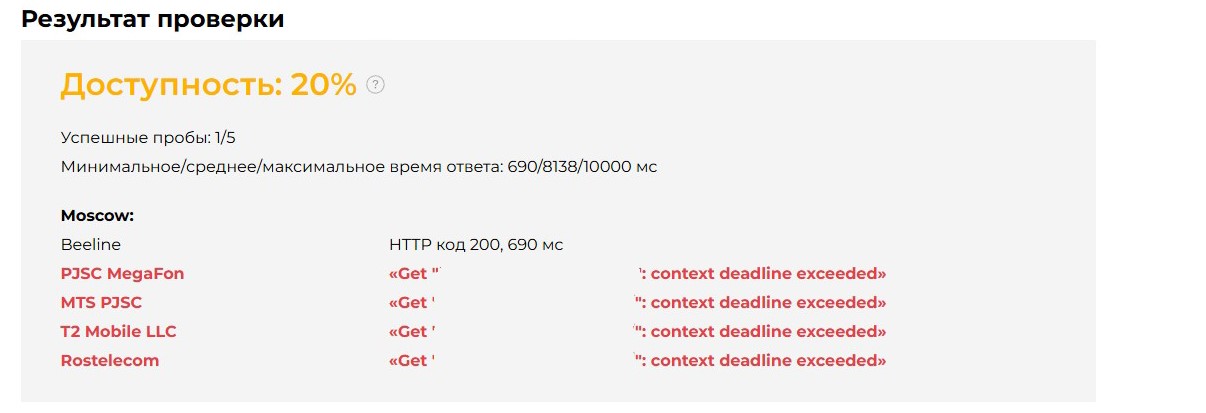Select the Результат проверки heading
The width and height of the screenshot is (1206, 413).
click(153, 19)
